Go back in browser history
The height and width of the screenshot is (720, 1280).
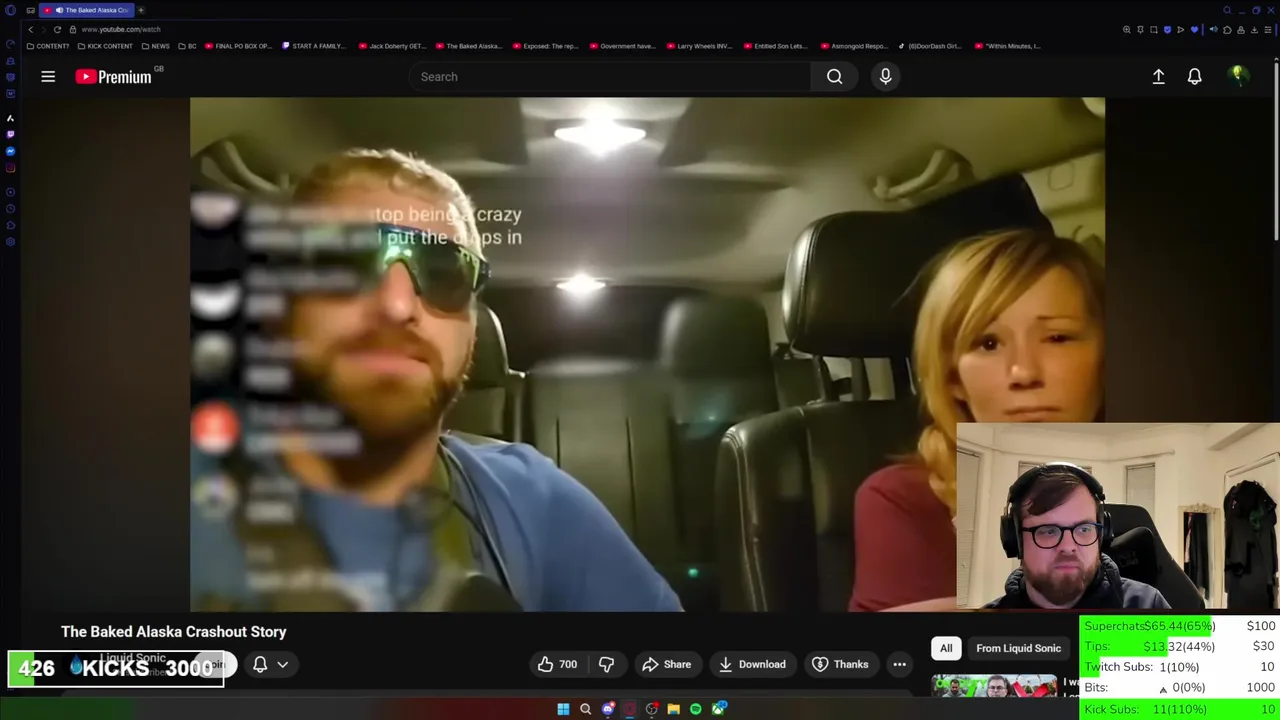(31, 30)
